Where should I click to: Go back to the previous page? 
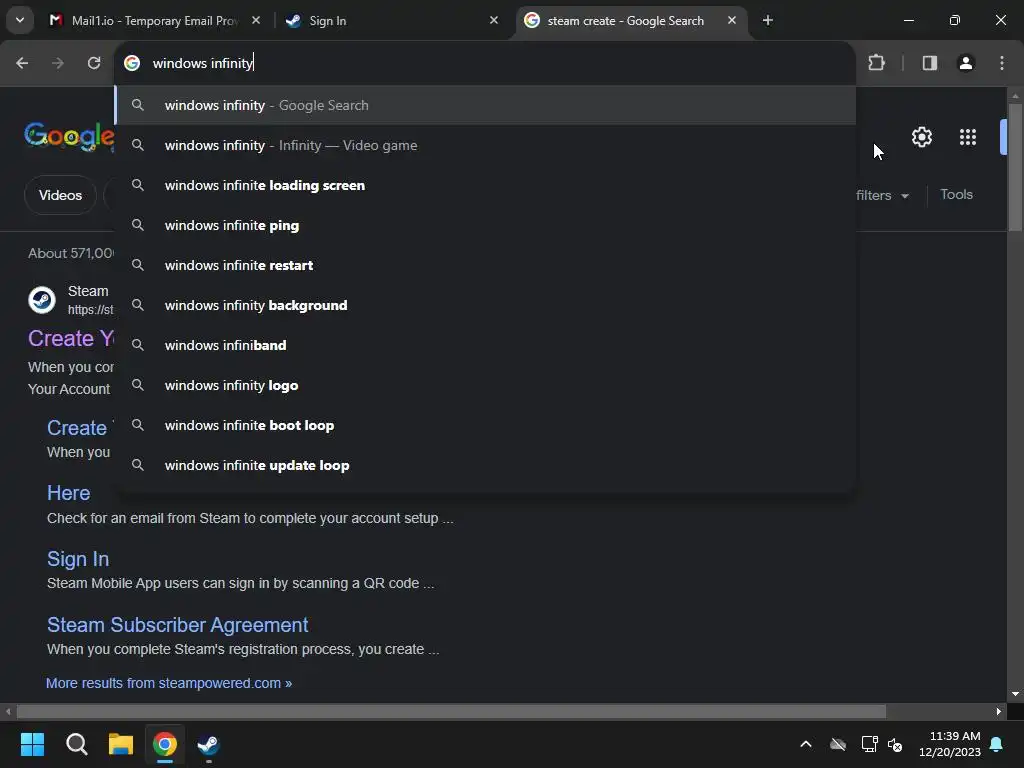point(22,63)
